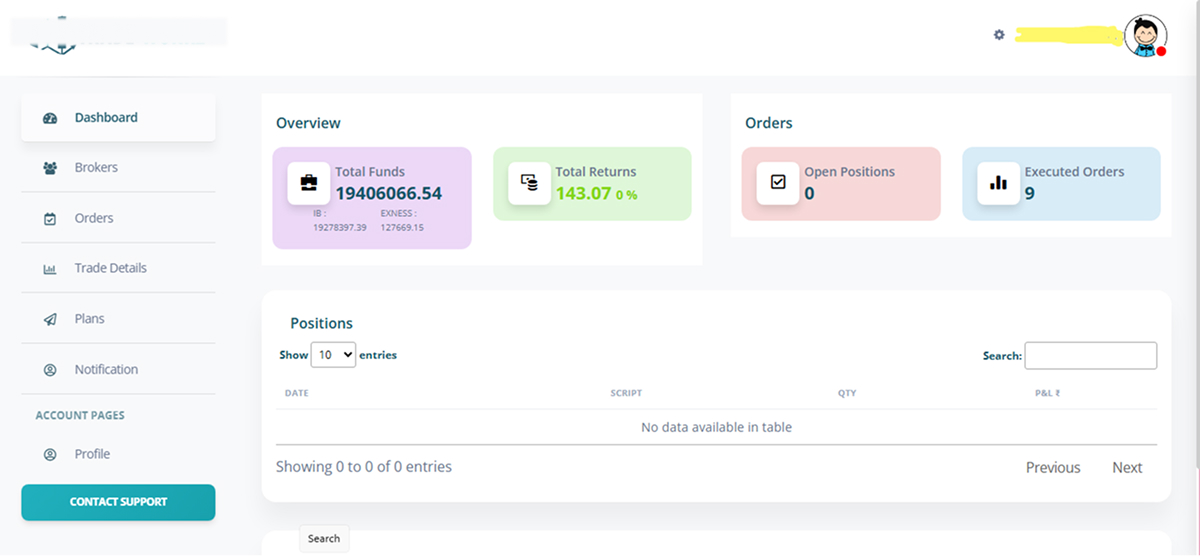Click the Next pagination link
This screenshot has height=556, width=1200.
pos(1127,467)
